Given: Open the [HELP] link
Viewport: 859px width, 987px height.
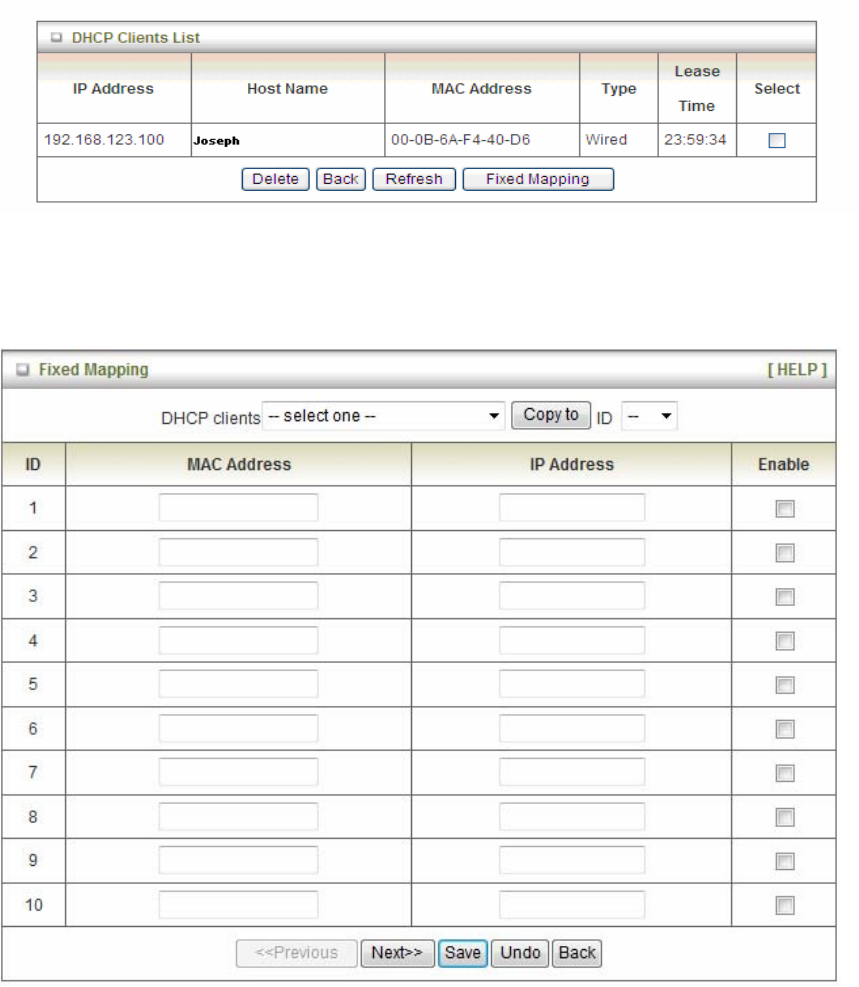Looking at the screenshot, I should (797, 369).
